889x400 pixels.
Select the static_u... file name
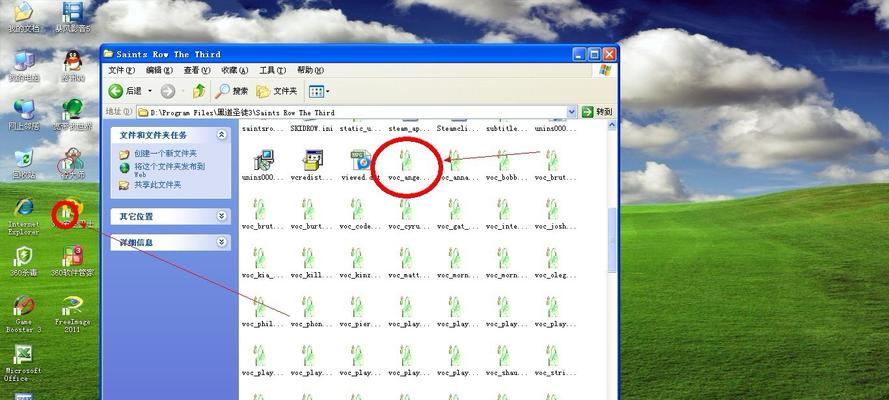[361, 129]
